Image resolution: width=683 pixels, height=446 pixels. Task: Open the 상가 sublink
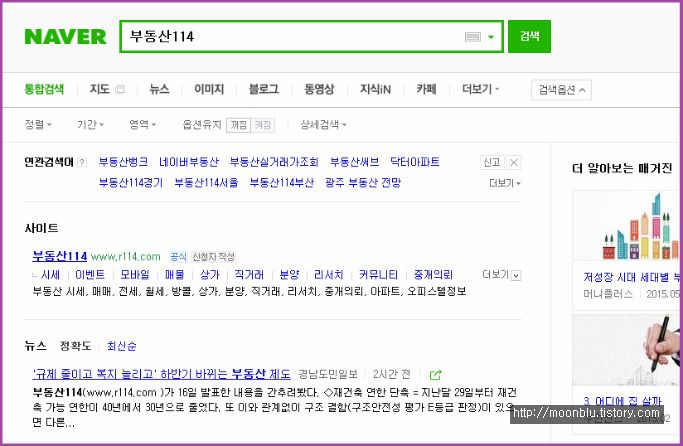(210, 275)
